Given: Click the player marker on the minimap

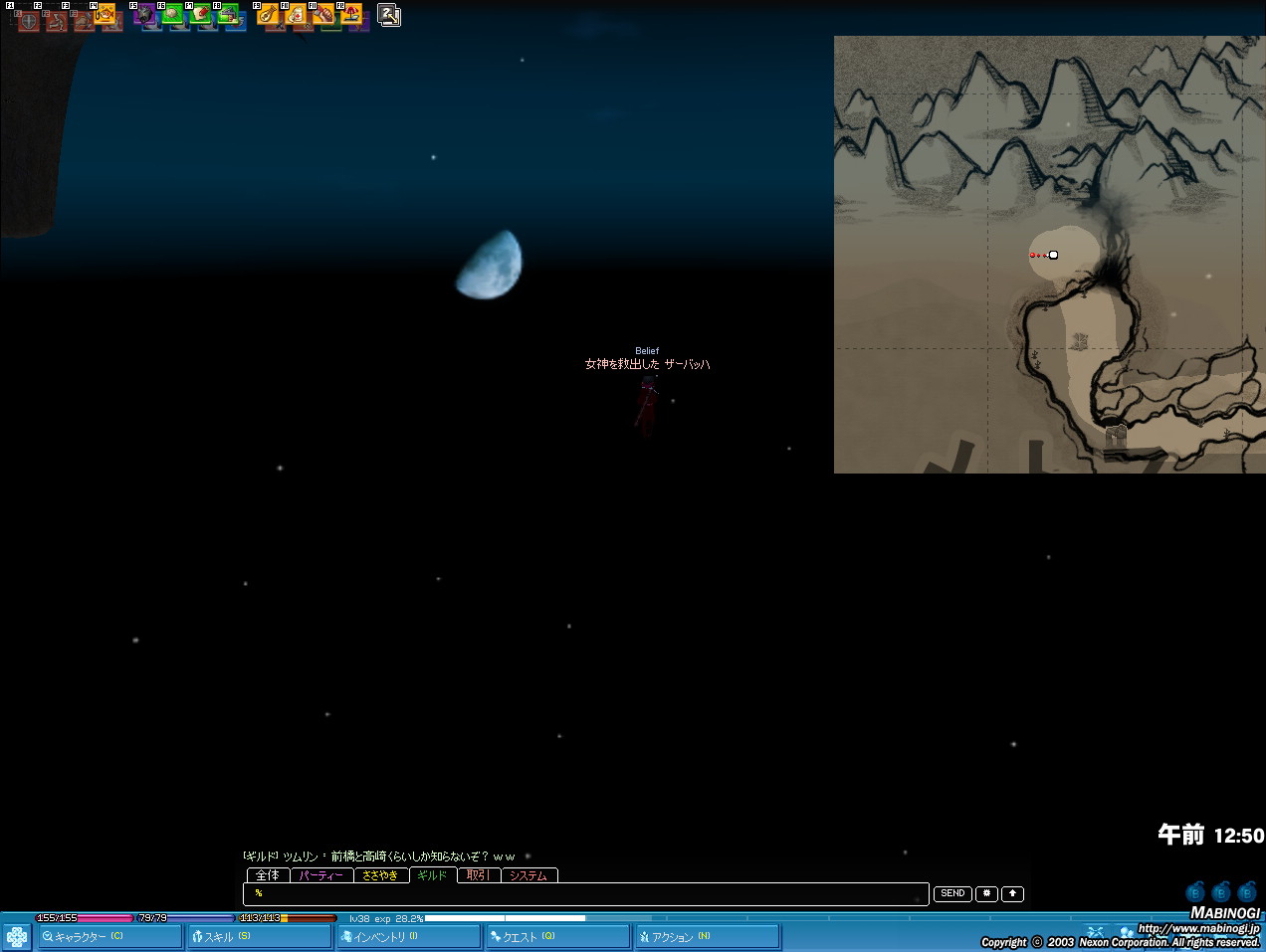Looking at the screenshot, I should pos(1053,256).
